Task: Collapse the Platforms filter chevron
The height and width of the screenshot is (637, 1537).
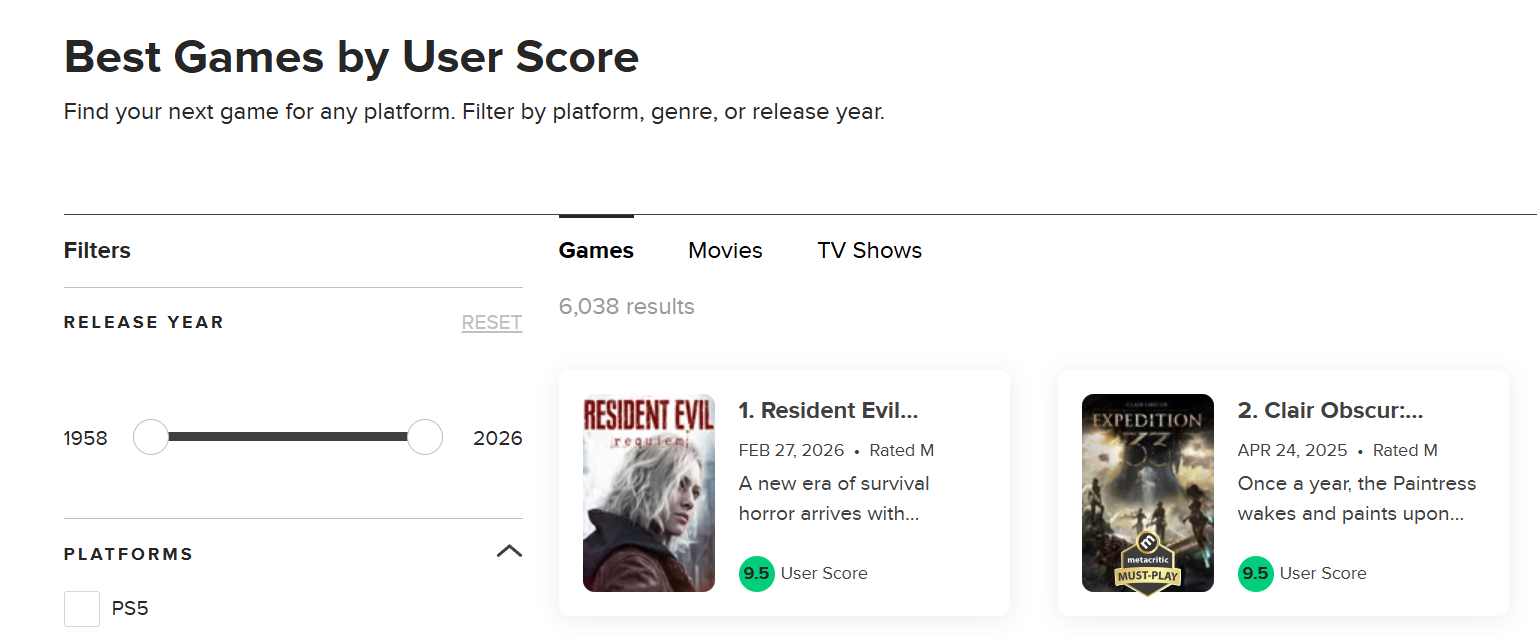Action: (x=509, y=551)
